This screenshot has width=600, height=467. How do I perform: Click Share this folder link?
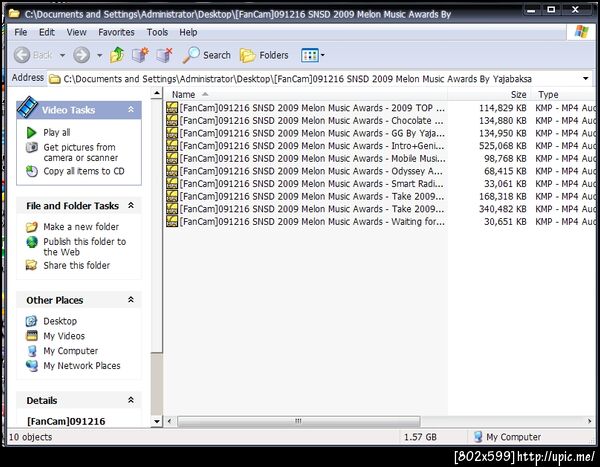coord(77,265)
